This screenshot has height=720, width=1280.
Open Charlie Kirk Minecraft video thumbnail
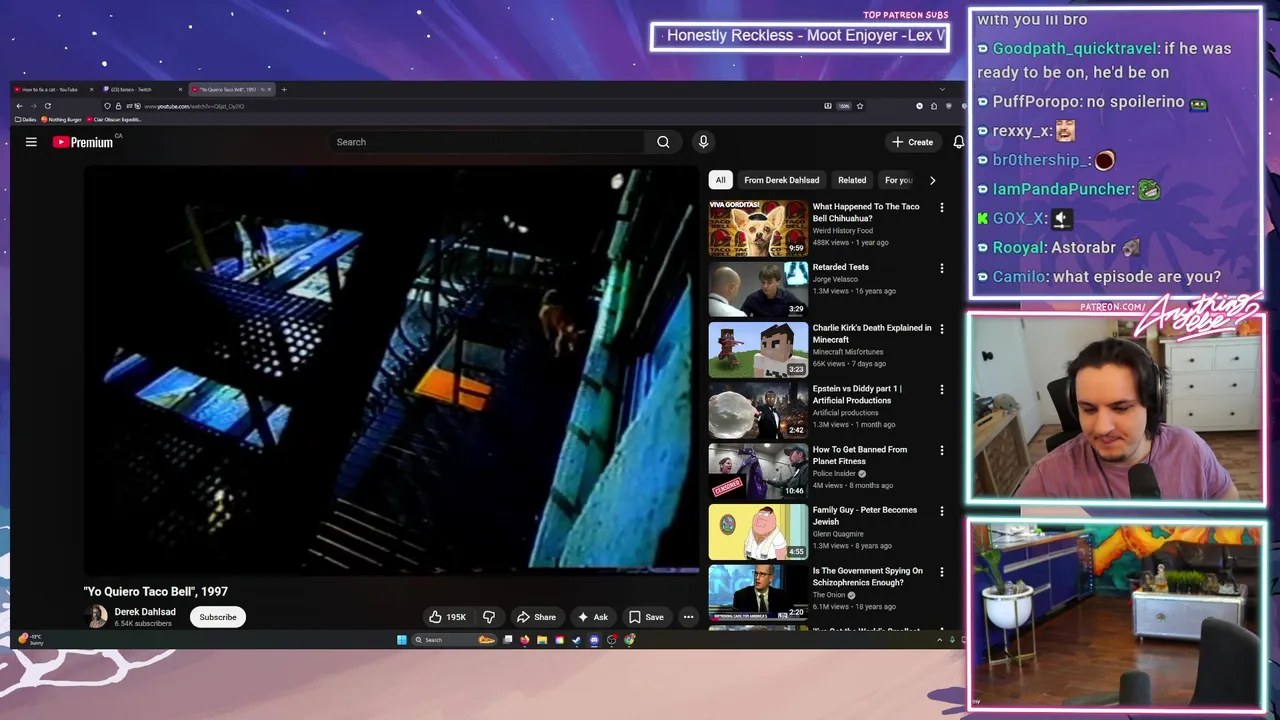coord(758,350)
